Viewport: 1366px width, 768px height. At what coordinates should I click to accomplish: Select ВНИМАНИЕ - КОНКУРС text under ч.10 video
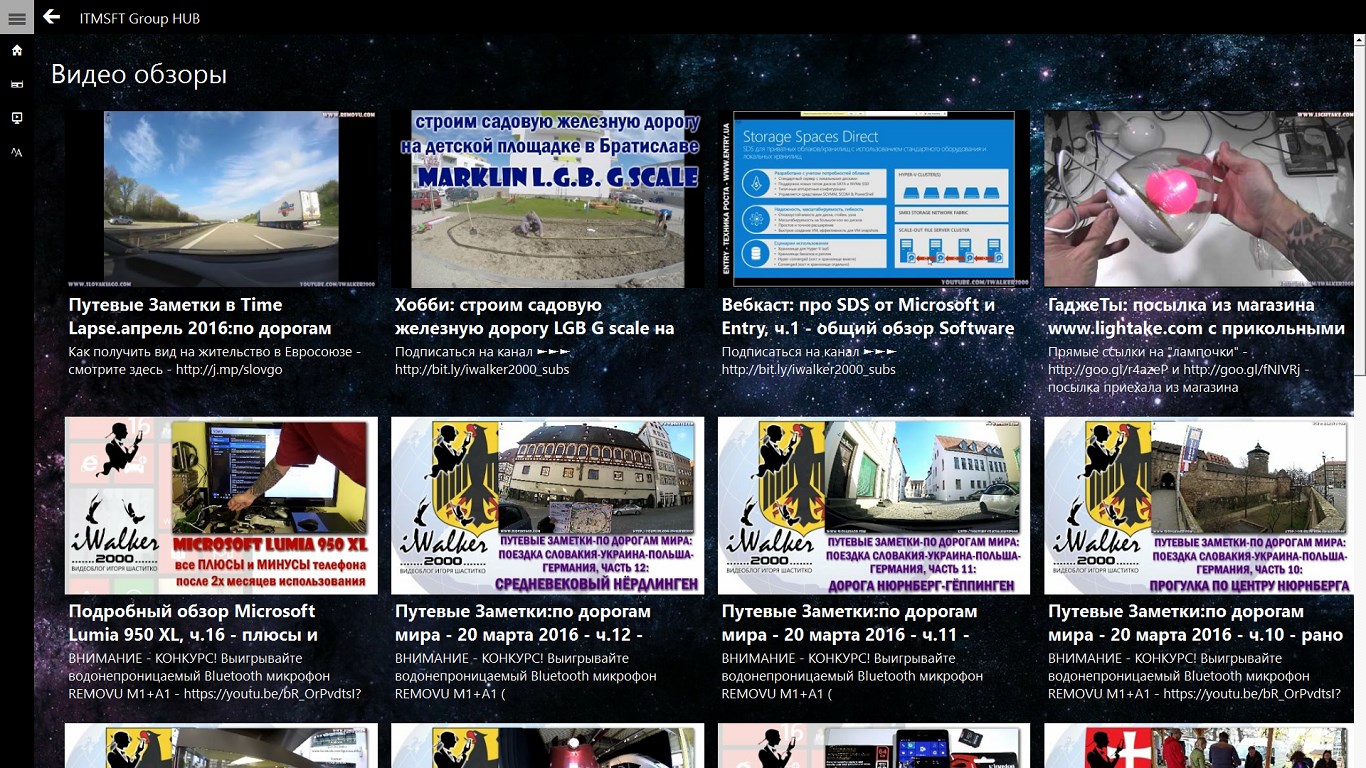pyautogui.click(x=1194, y=676)
